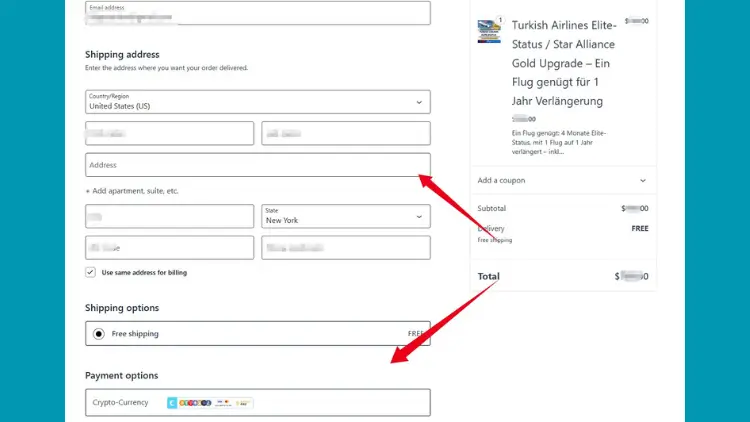Click the city field left of State
The width and height of the screenshot is (750, 422).
click(x=169, y=216)
